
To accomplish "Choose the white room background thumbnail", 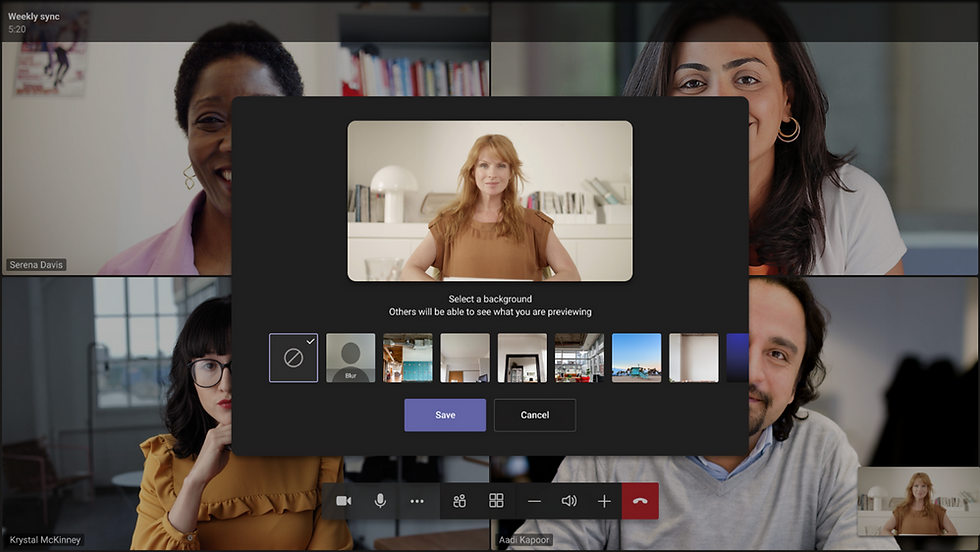I will pos(465,358).
